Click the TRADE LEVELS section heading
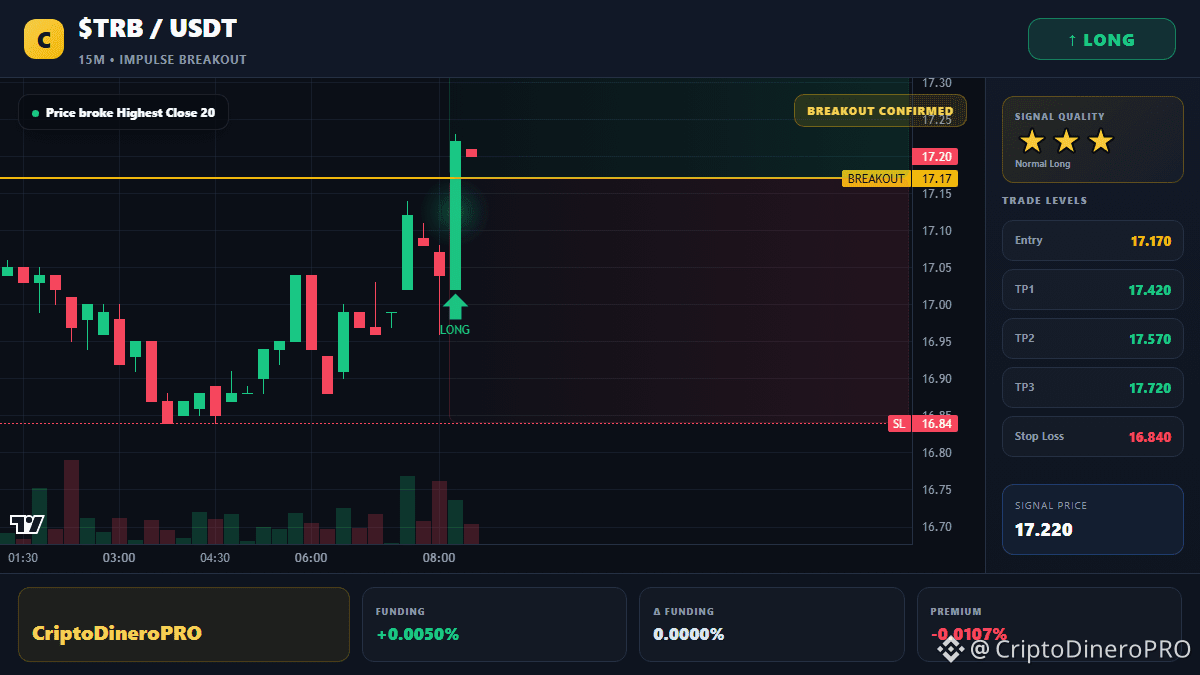 tap(1044, 201)
